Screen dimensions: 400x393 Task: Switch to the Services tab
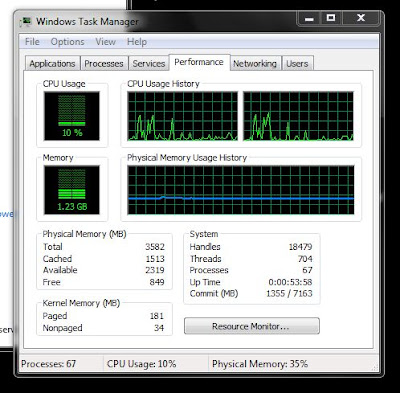pos(149,63)
